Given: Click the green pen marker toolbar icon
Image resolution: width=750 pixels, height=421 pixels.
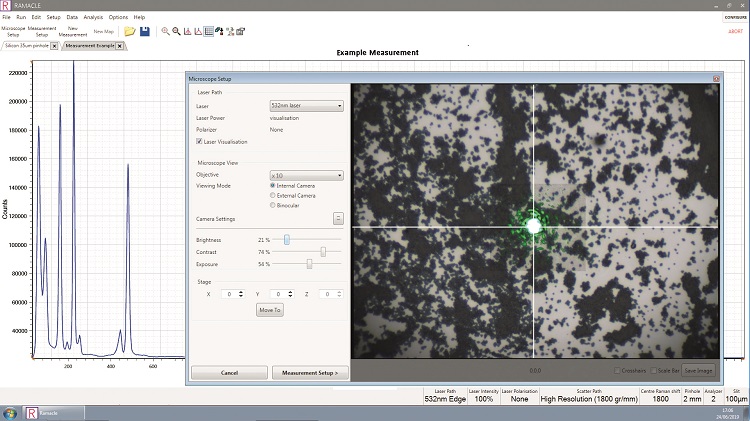Looking at the screenshot, I should click(219, 32).
